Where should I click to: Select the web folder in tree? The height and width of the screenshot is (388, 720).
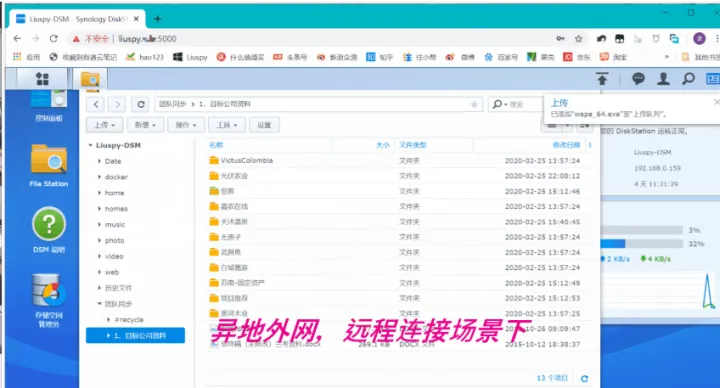coord(112,272)
